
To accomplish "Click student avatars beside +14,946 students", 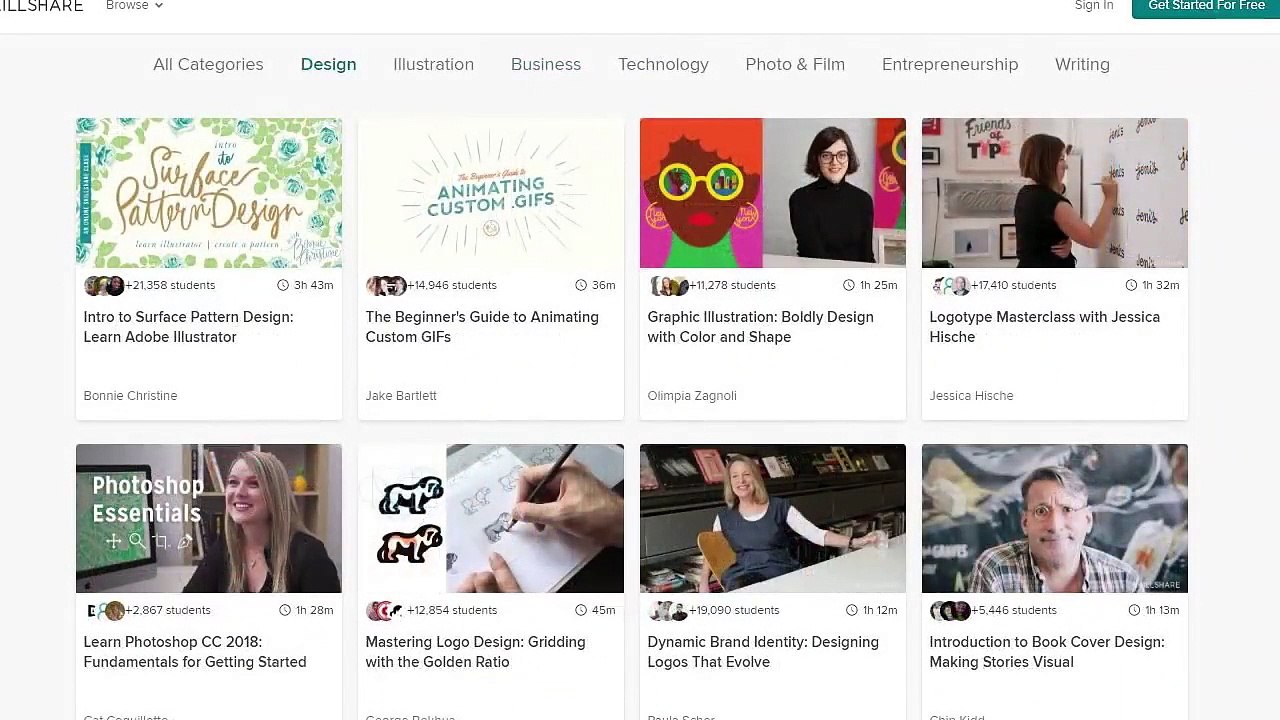I will (386, 285).
